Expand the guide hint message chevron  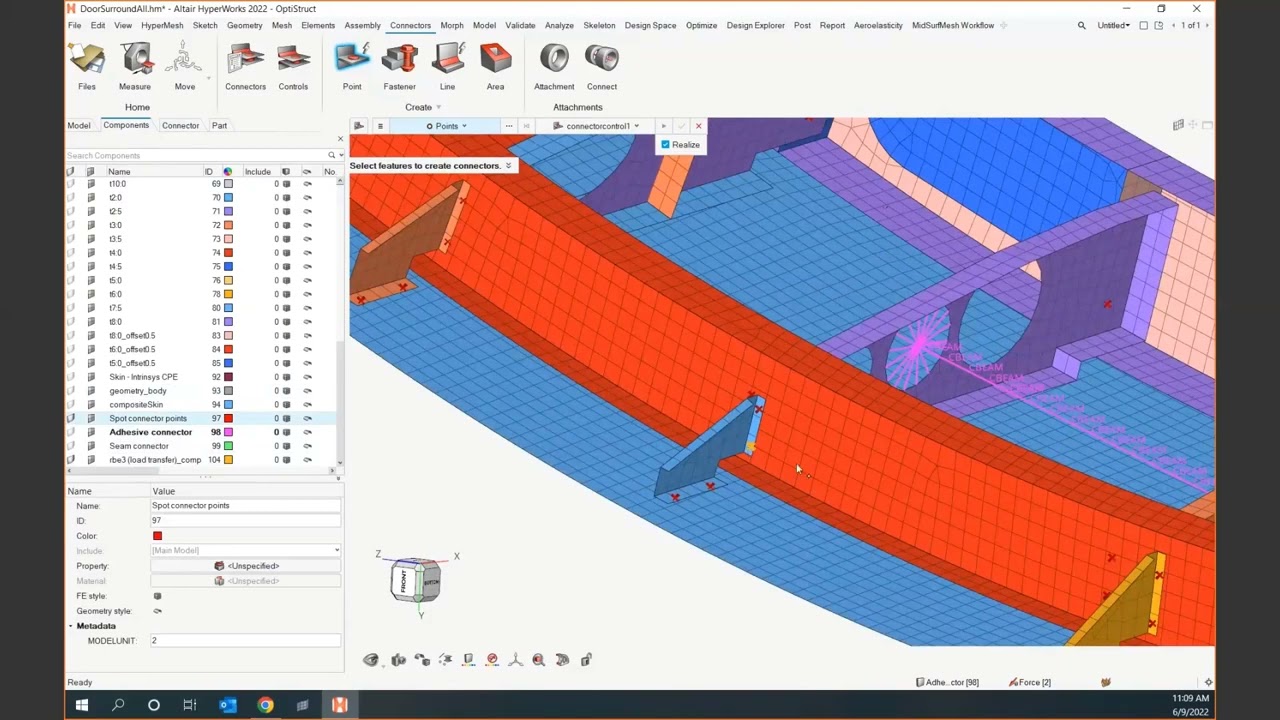pyautogui.click(x=508, y=166)
